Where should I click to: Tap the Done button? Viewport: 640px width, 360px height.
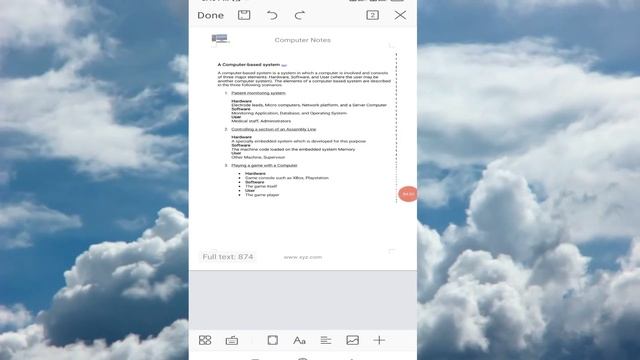pyautogui.click(x=211, y=16)
